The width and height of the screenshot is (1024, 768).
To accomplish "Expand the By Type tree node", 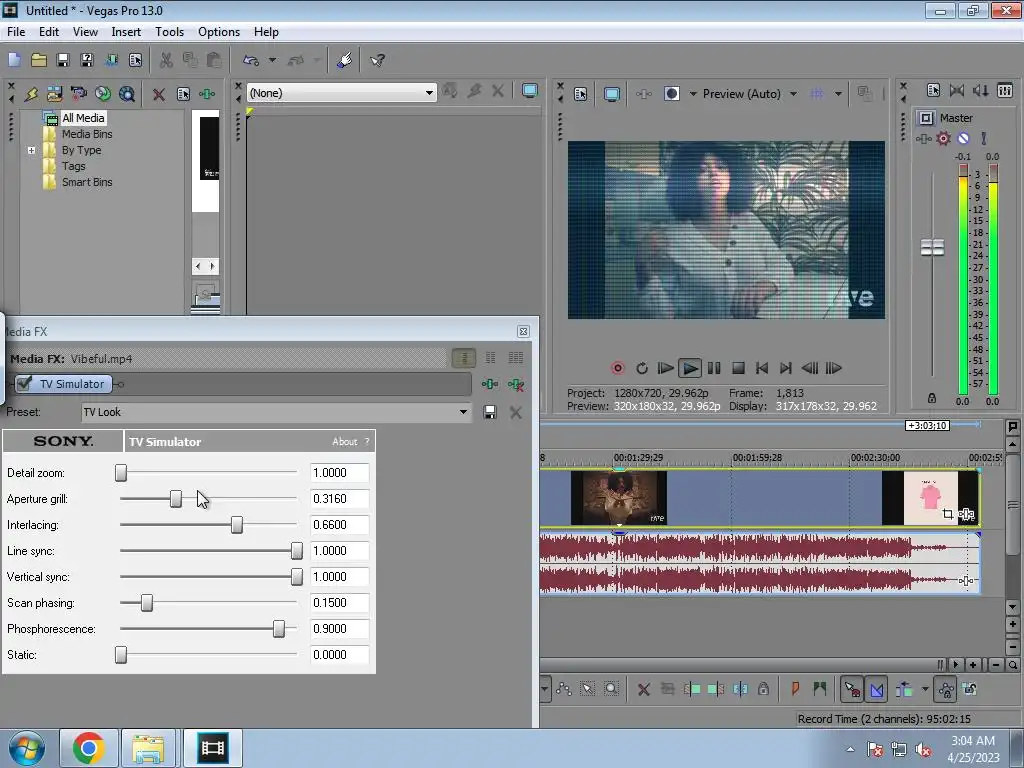I will [31, 150].
